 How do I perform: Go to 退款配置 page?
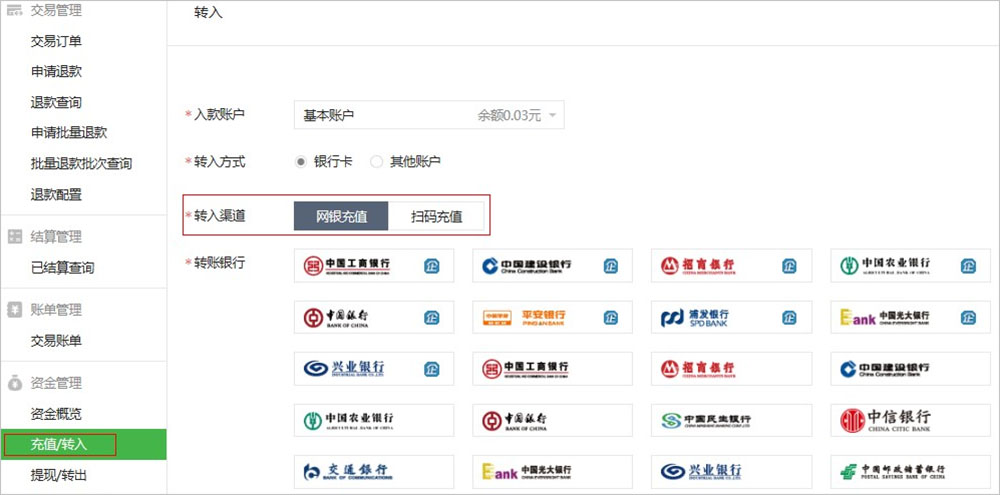[56, 194]
